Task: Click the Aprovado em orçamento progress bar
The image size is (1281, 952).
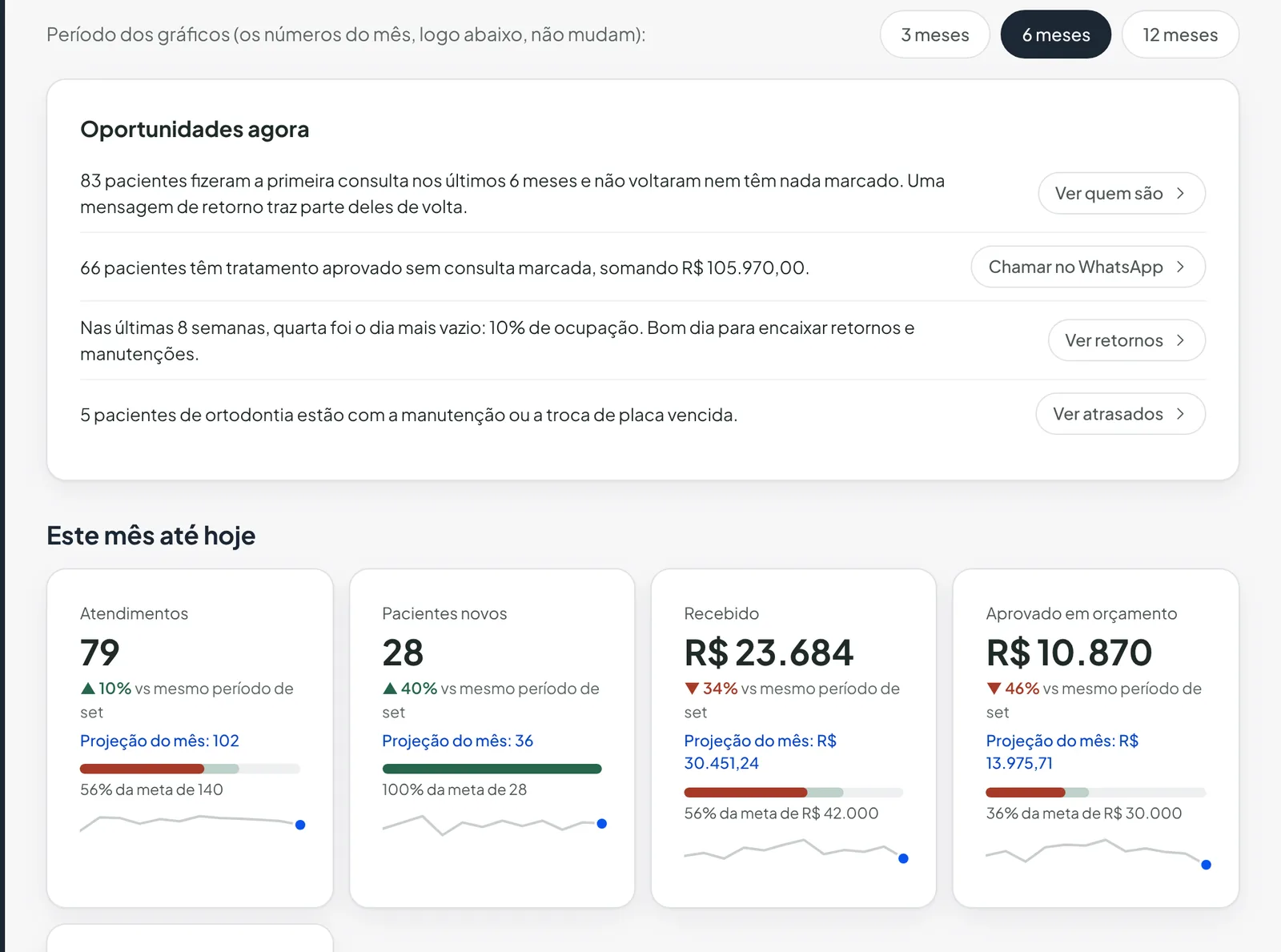Action: [1095, 793]
